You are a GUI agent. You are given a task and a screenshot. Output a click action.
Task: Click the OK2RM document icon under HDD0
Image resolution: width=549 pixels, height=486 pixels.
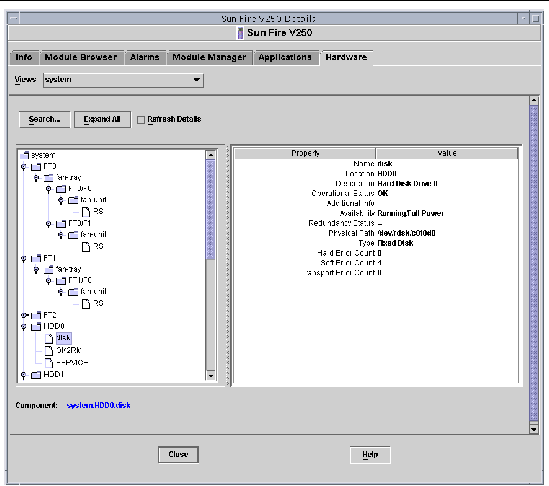click(x=49, y=350)
